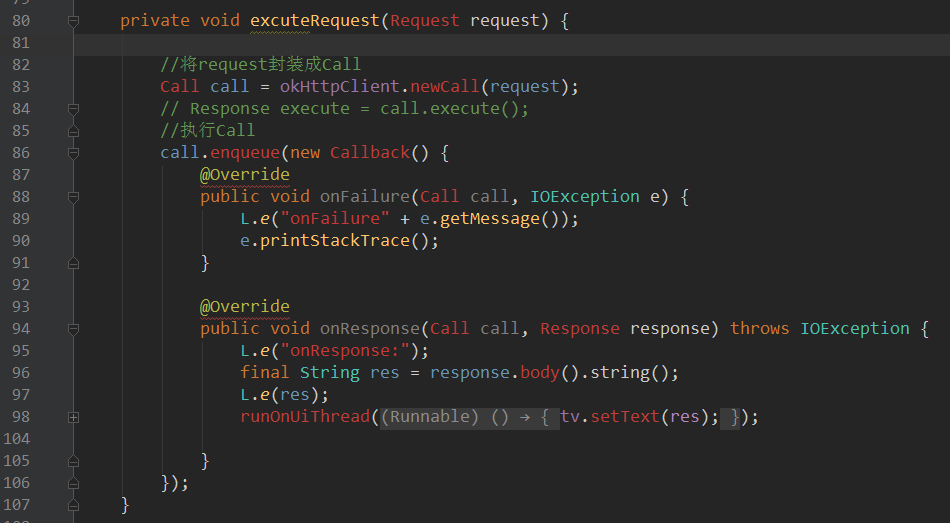Click the commented-out 'Response execute' line

[x=344, y=109]
